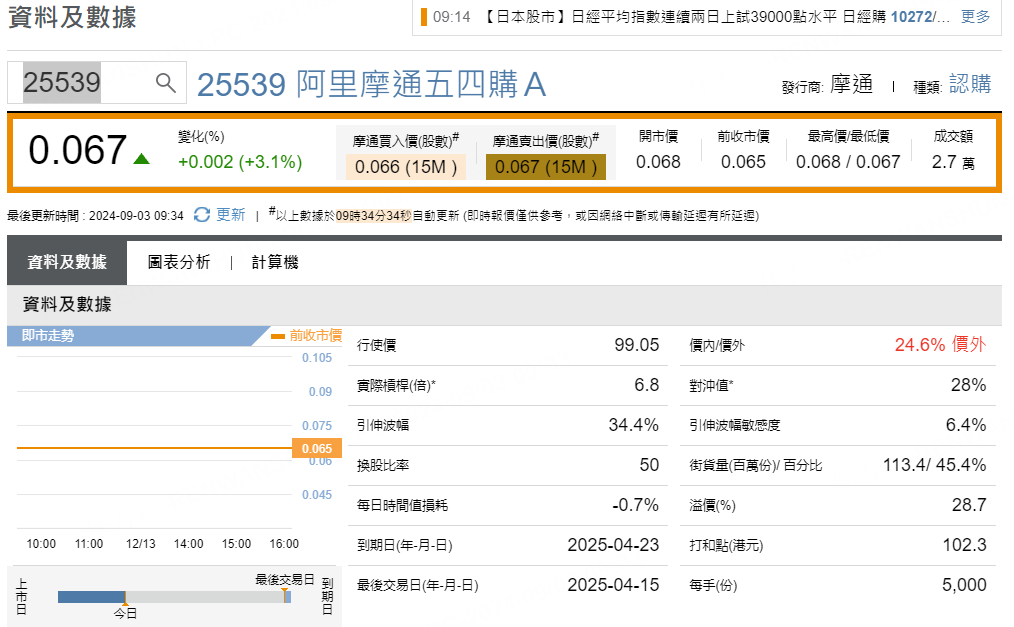
Task: Click the search magnifier icon
Action: 166,83
